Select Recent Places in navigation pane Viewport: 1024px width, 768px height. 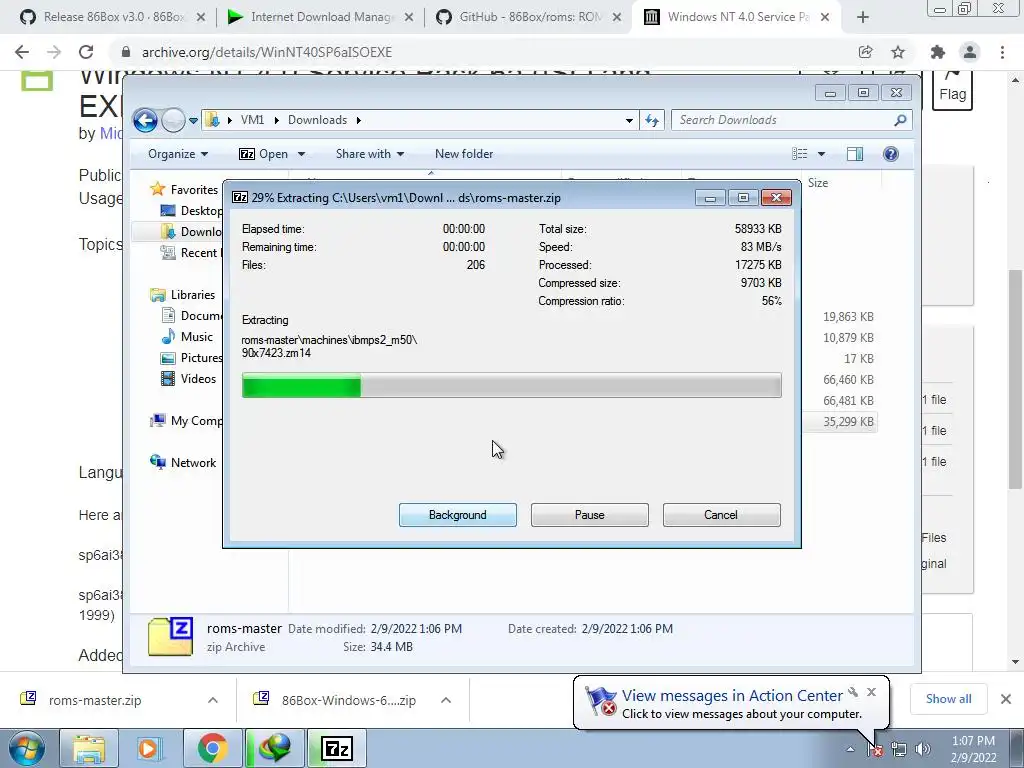tap(190, 253)
